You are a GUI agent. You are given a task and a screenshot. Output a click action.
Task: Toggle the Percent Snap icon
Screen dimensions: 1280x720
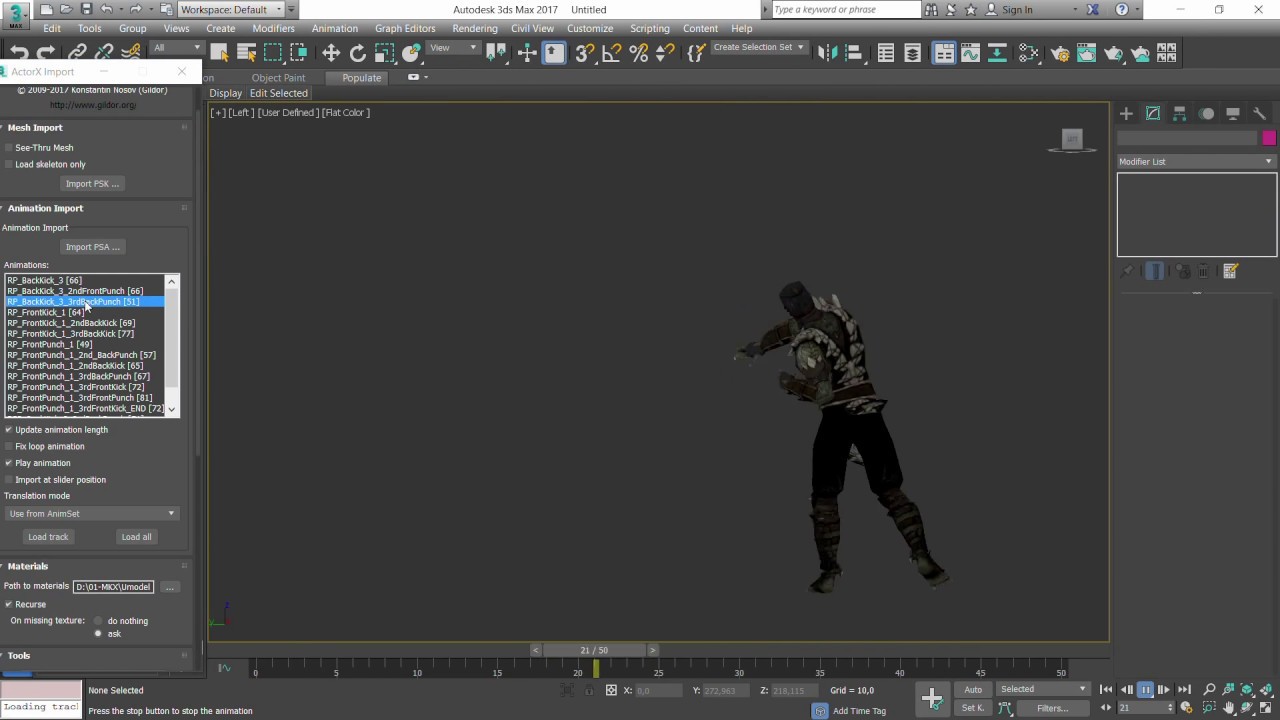638,53
